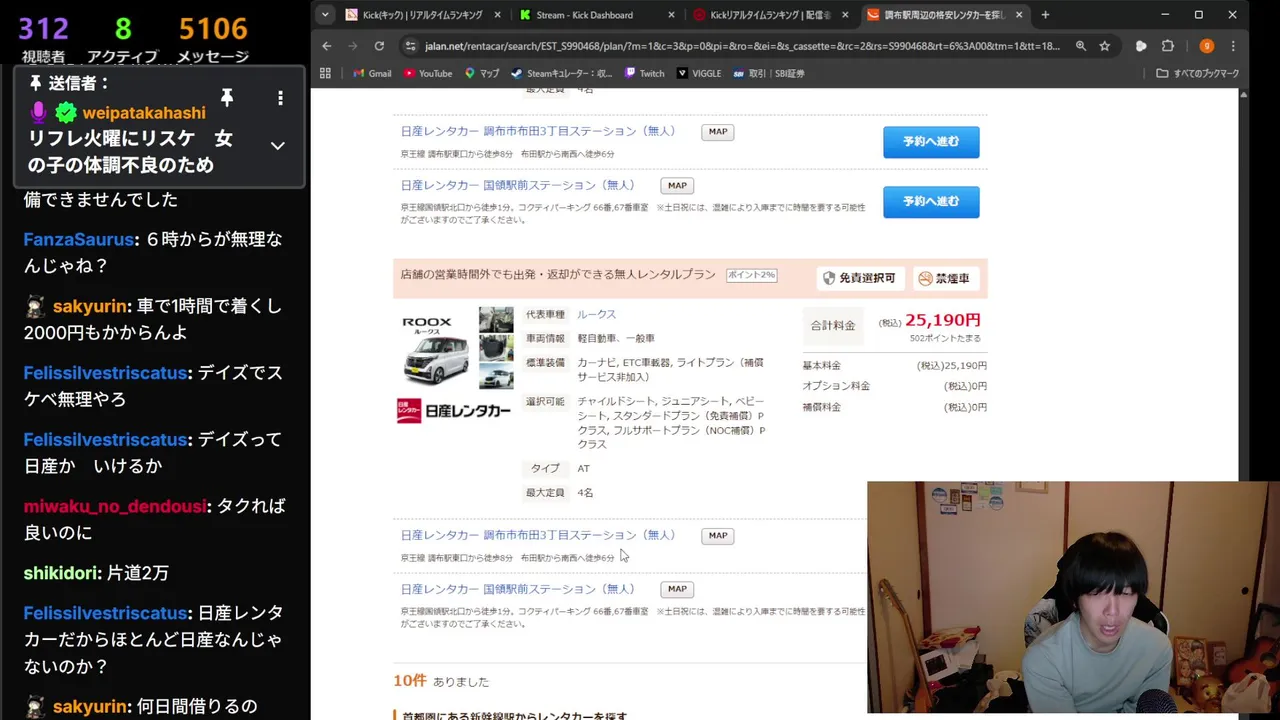Open the Chrome profile avatar

(1207, 46)
